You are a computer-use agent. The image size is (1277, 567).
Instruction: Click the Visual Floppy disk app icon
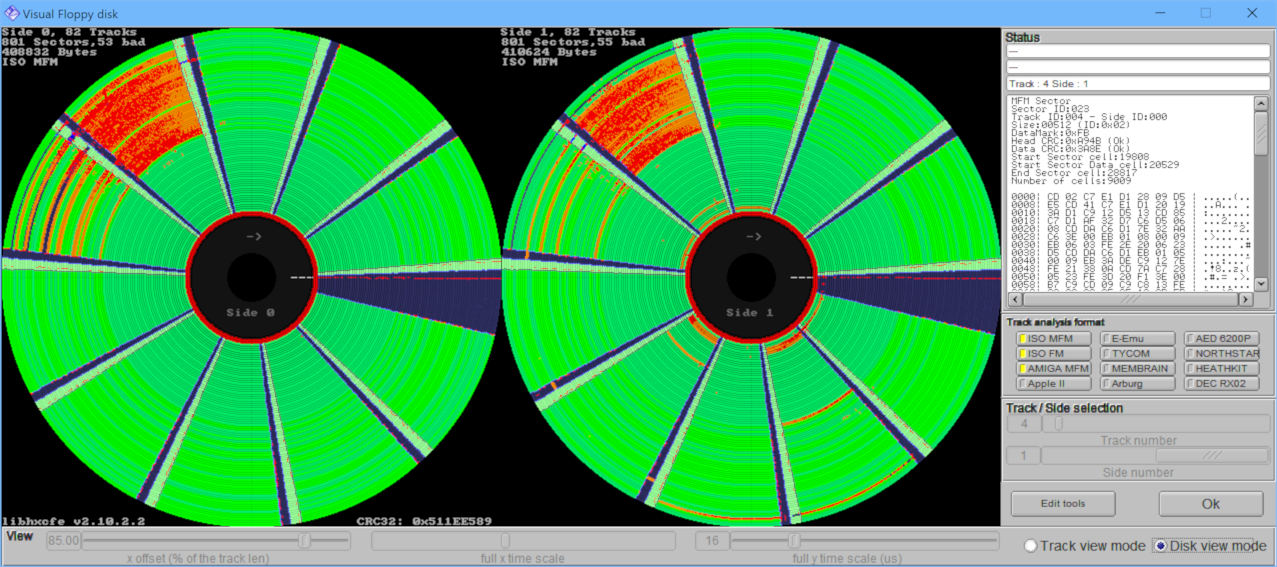point(11,13)
